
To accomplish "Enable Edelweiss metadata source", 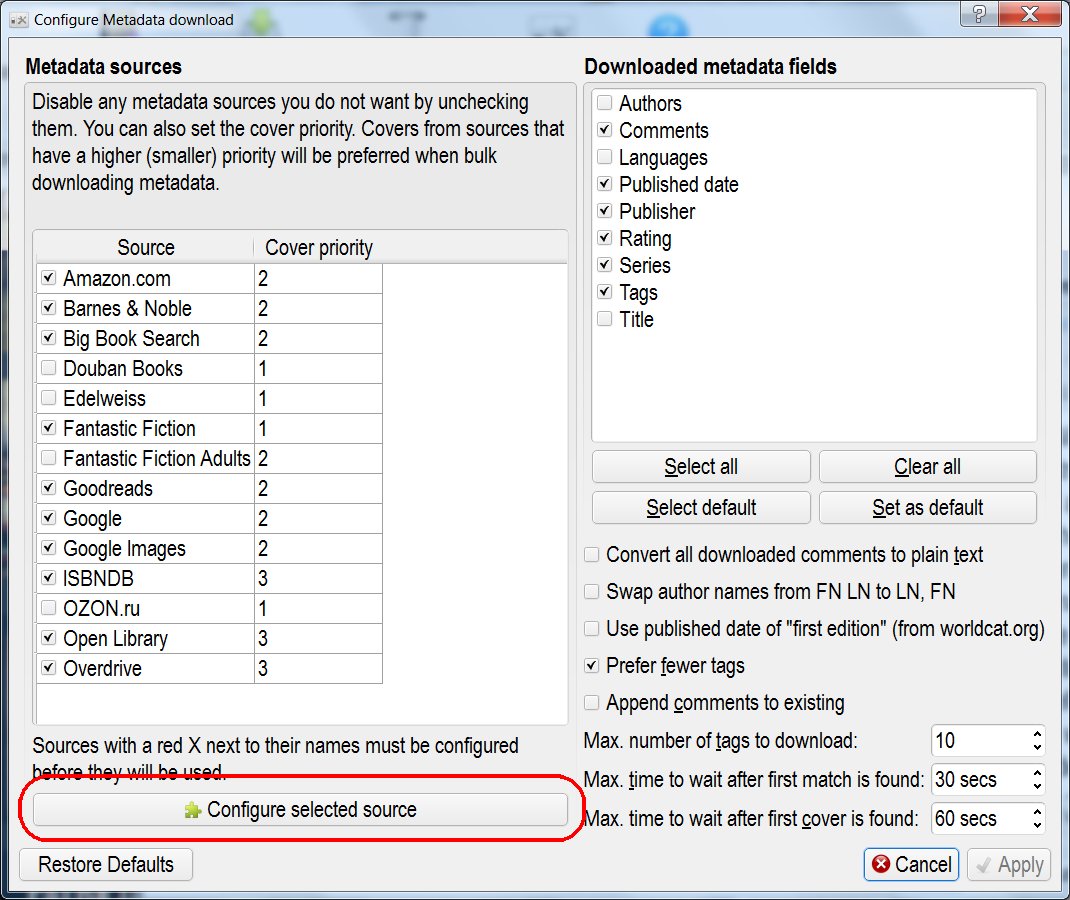I will click(x=48, y=398).
